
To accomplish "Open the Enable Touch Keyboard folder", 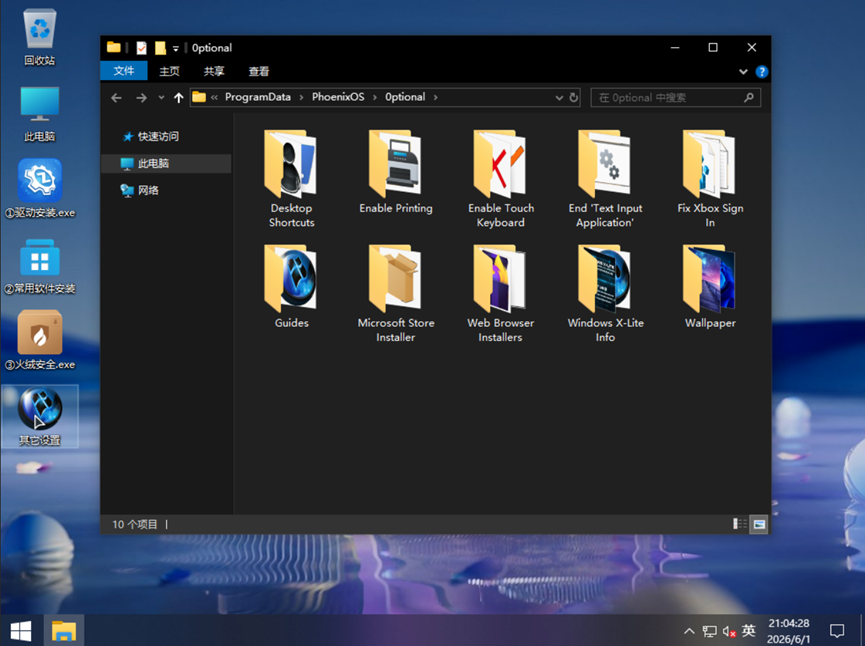I will (x=500, y=178).
